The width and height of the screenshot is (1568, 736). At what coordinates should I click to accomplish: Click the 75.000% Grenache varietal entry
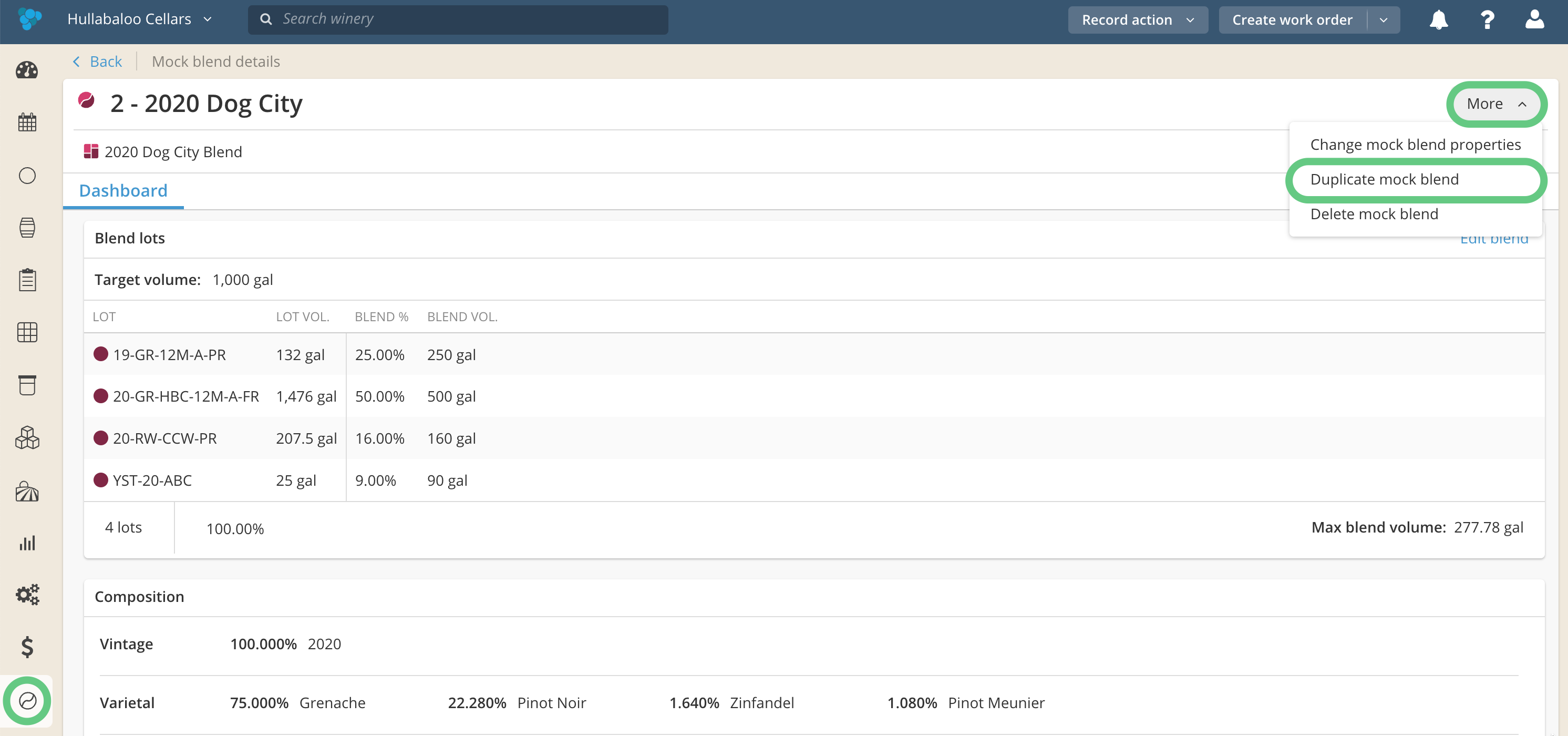(x=297, y=702)
